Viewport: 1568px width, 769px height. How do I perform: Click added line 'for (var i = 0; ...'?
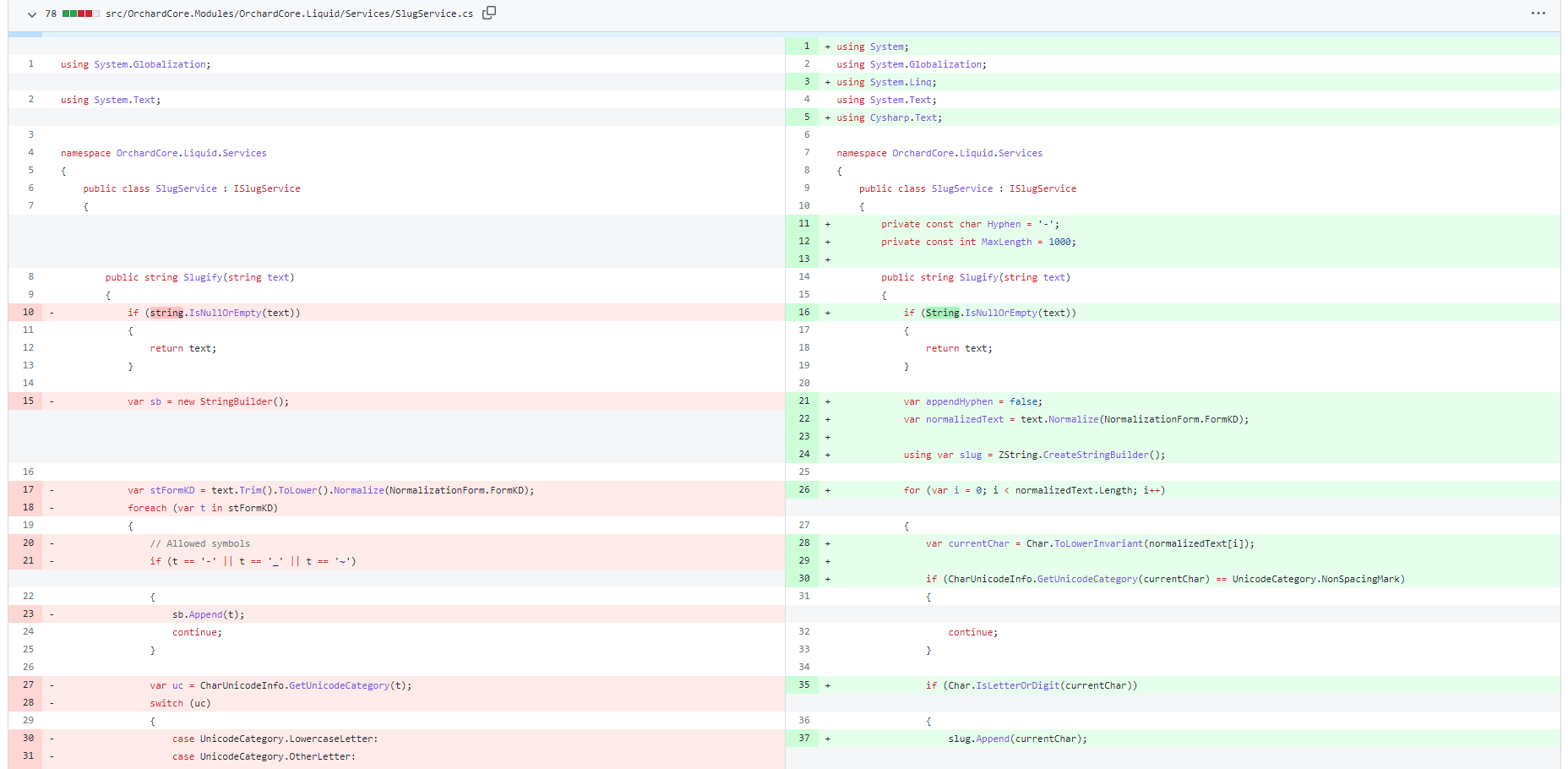[1035, 490]
